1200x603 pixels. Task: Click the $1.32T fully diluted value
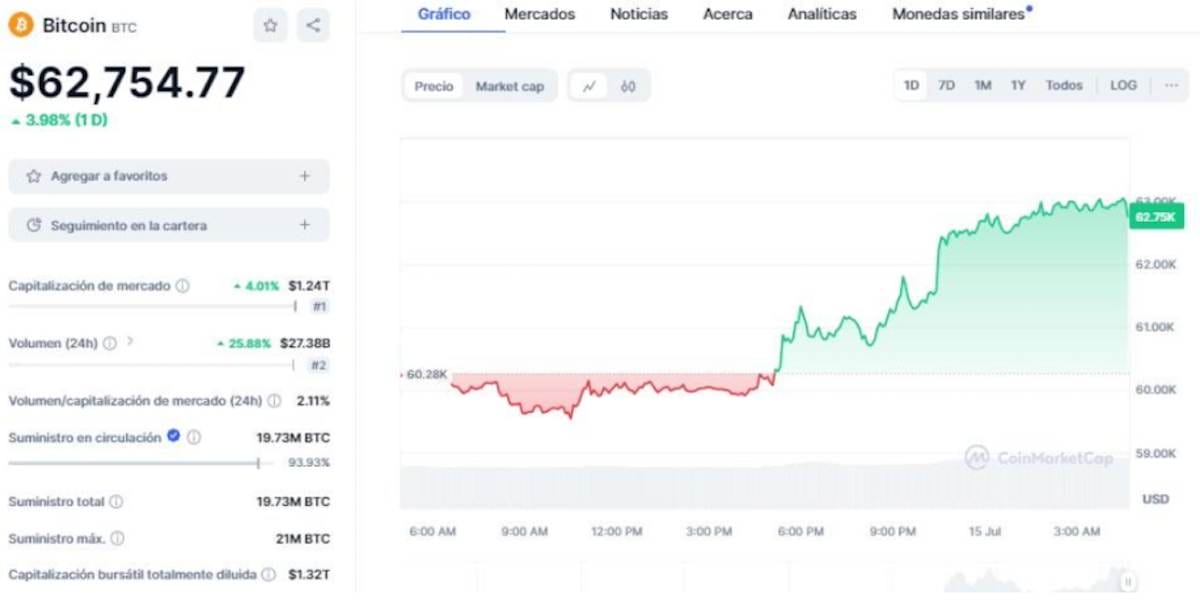point(309,574)
